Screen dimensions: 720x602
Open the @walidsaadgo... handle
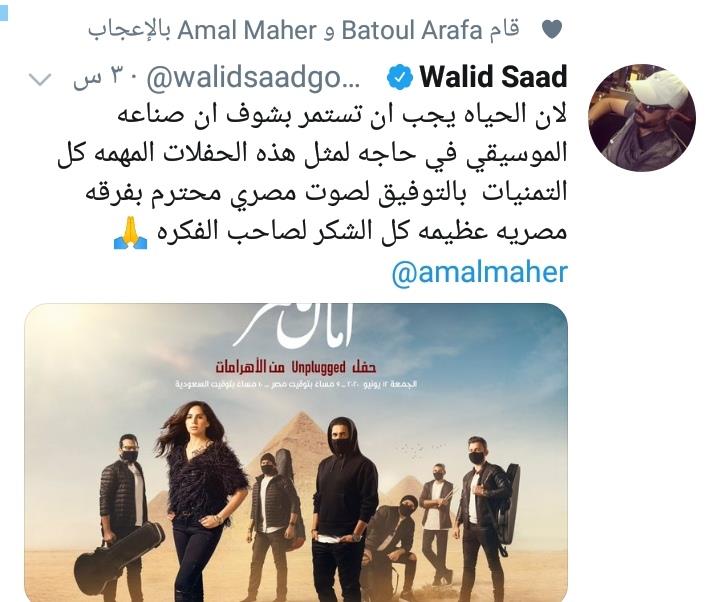253,78
